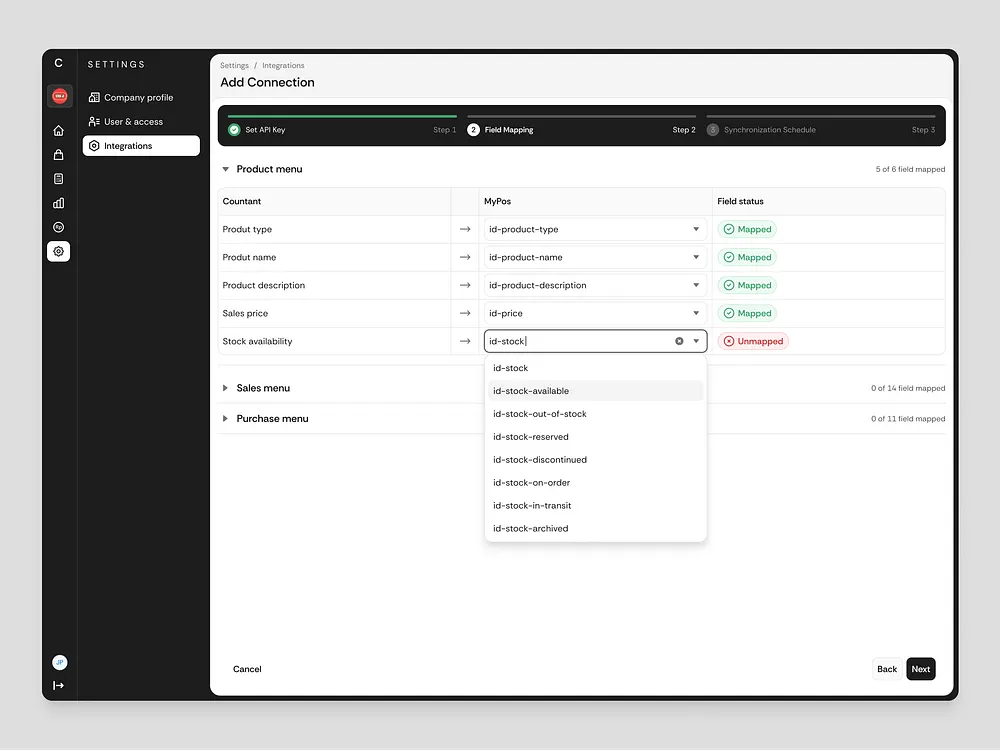Clear the id-stock field with the x icon

tap(678, 340)
